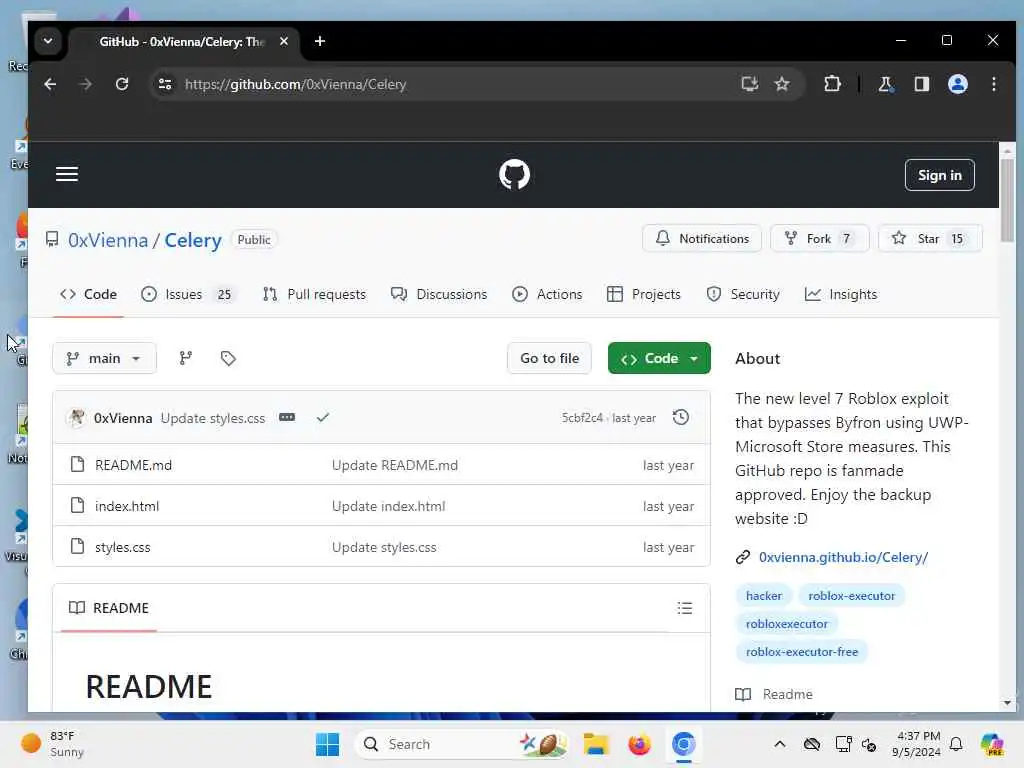The height and width of the screenshot is (768, 1024).
Task: Open a new browser tab
Action: pos(319,41)
